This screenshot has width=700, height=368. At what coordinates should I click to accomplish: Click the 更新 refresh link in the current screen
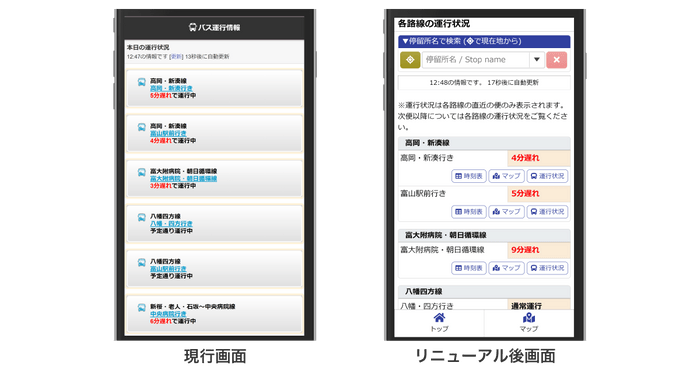[177, 57]
